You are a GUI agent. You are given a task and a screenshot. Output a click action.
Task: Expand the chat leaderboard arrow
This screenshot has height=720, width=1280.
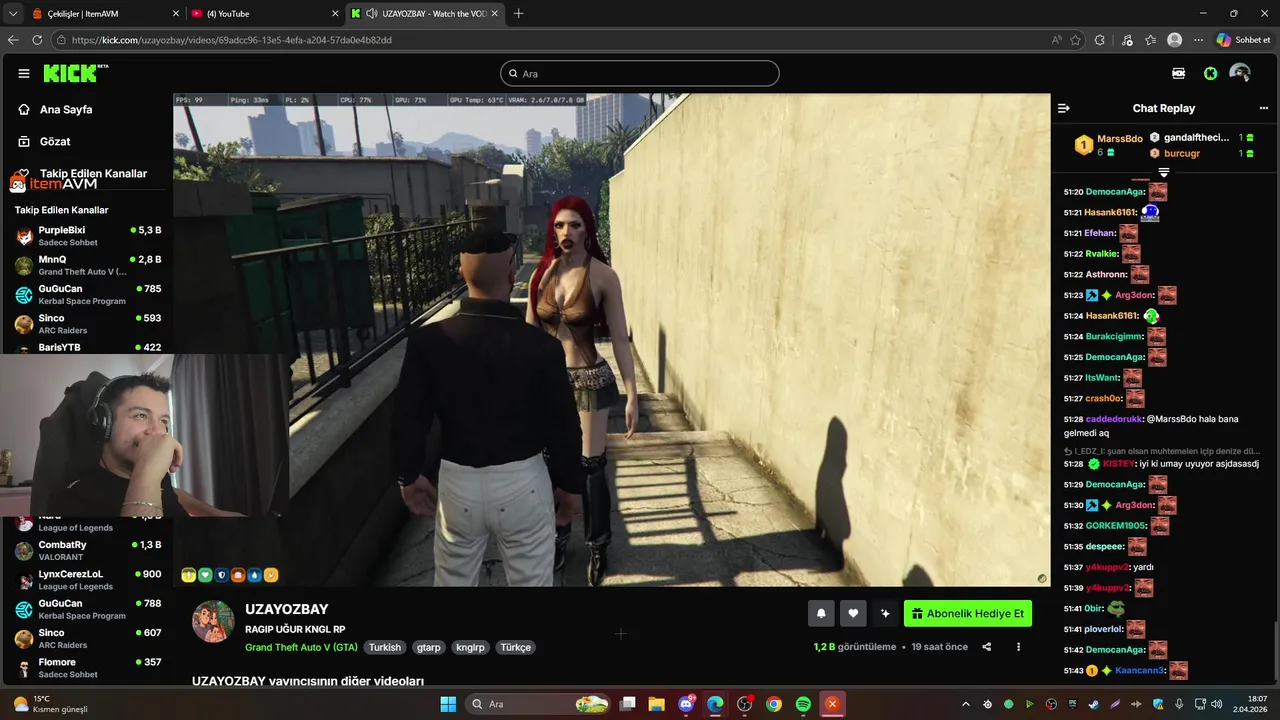pos(1163,173)
